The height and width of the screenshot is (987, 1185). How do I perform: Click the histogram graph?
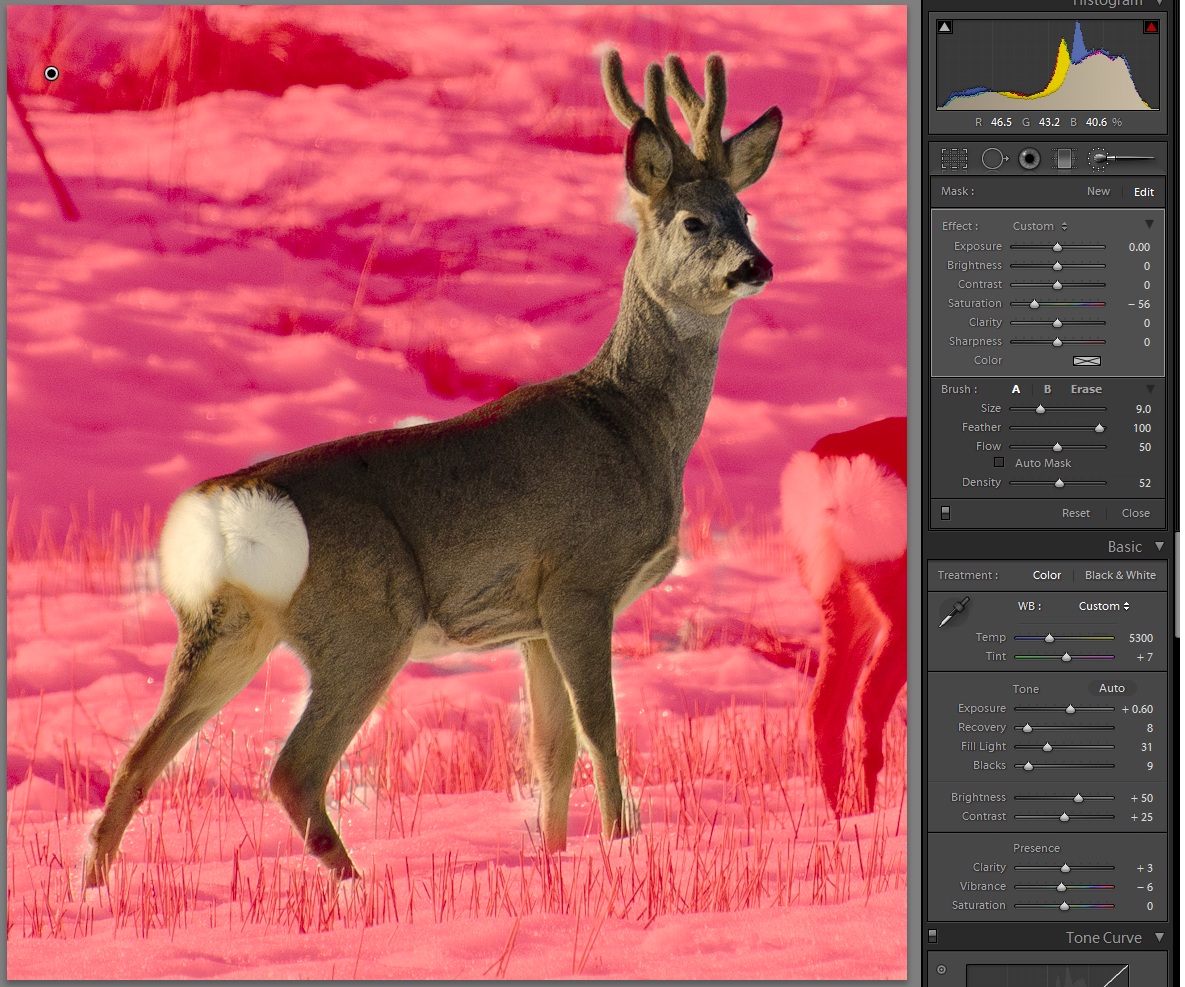click(1047, 64)
